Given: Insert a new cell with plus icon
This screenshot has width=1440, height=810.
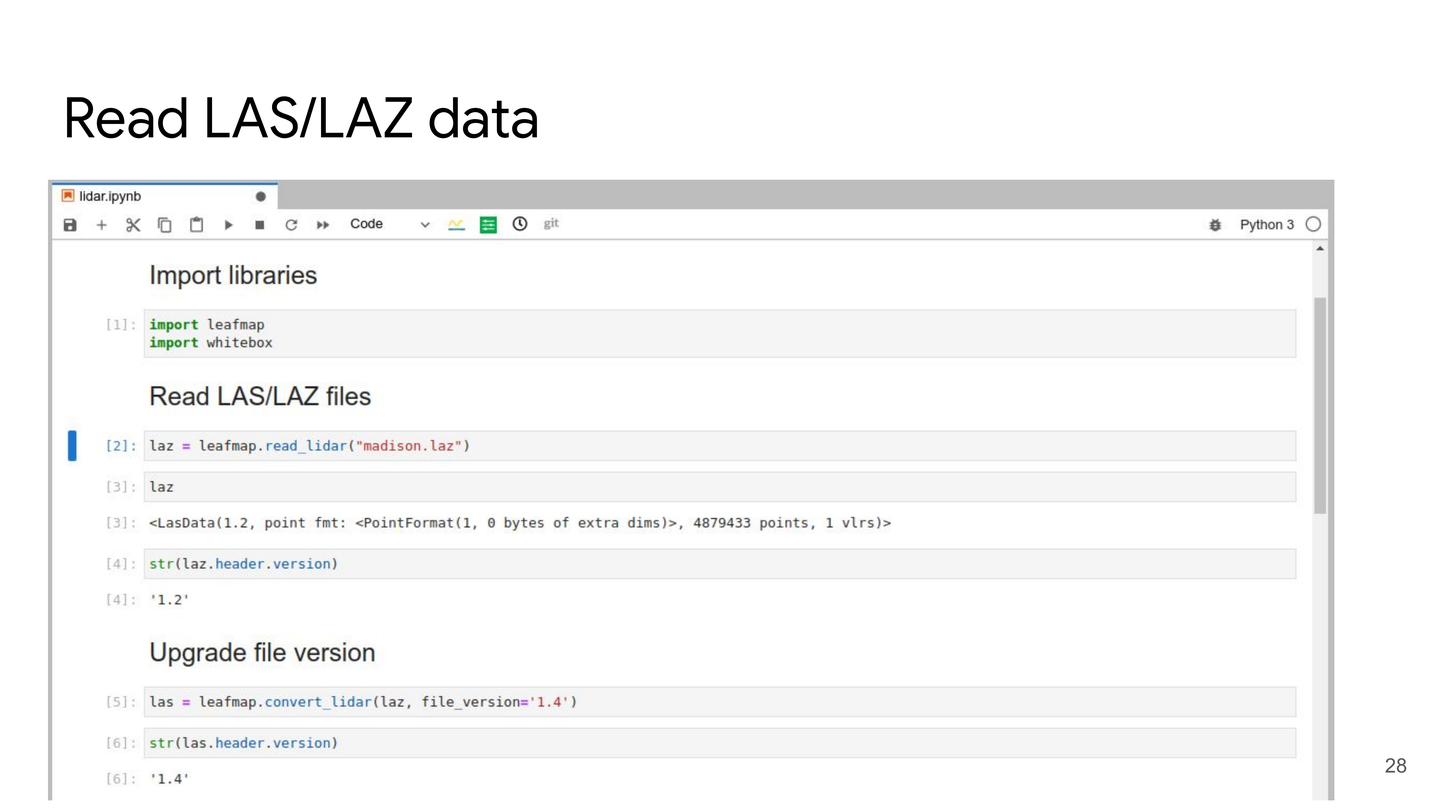Looking at the screenshot, I should (101, 225).
